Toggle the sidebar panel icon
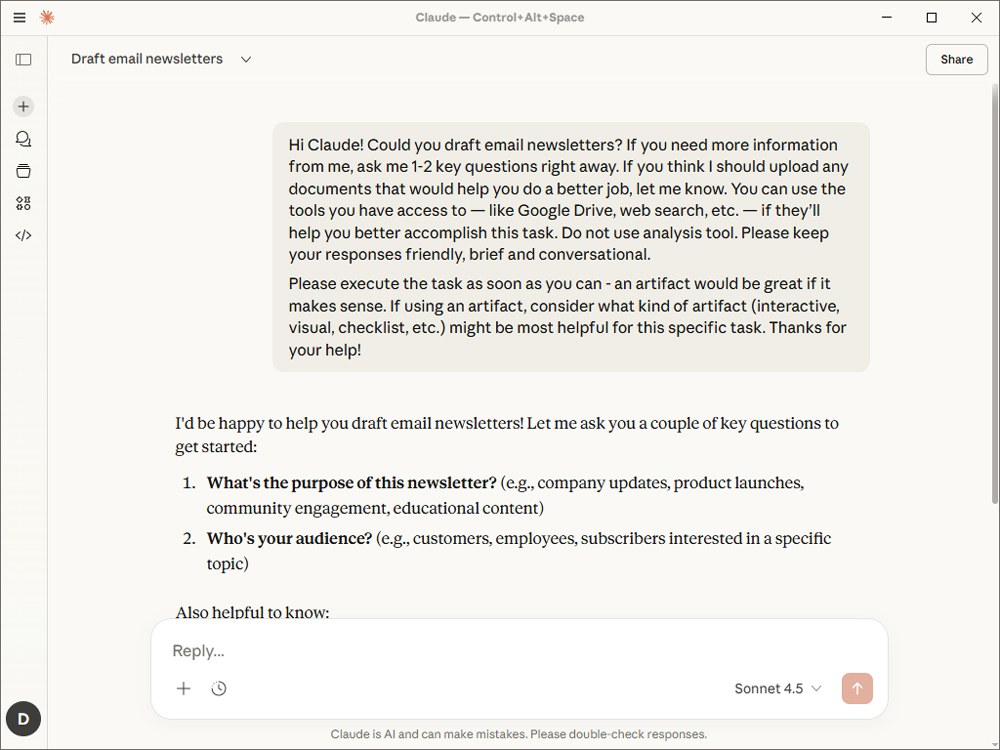Screen dimensions: 1000x750 click(x=23, y=59)
